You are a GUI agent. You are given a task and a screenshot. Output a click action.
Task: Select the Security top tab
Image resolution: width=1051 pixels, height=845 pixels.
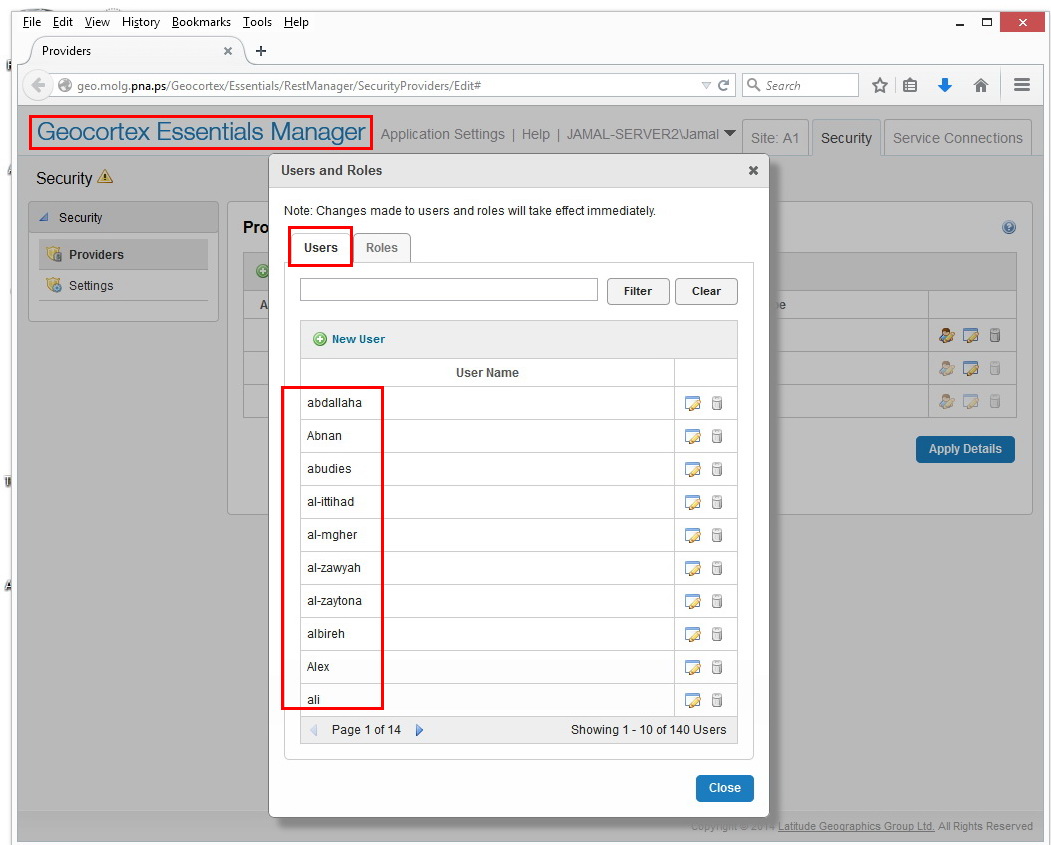coord(846,138)
